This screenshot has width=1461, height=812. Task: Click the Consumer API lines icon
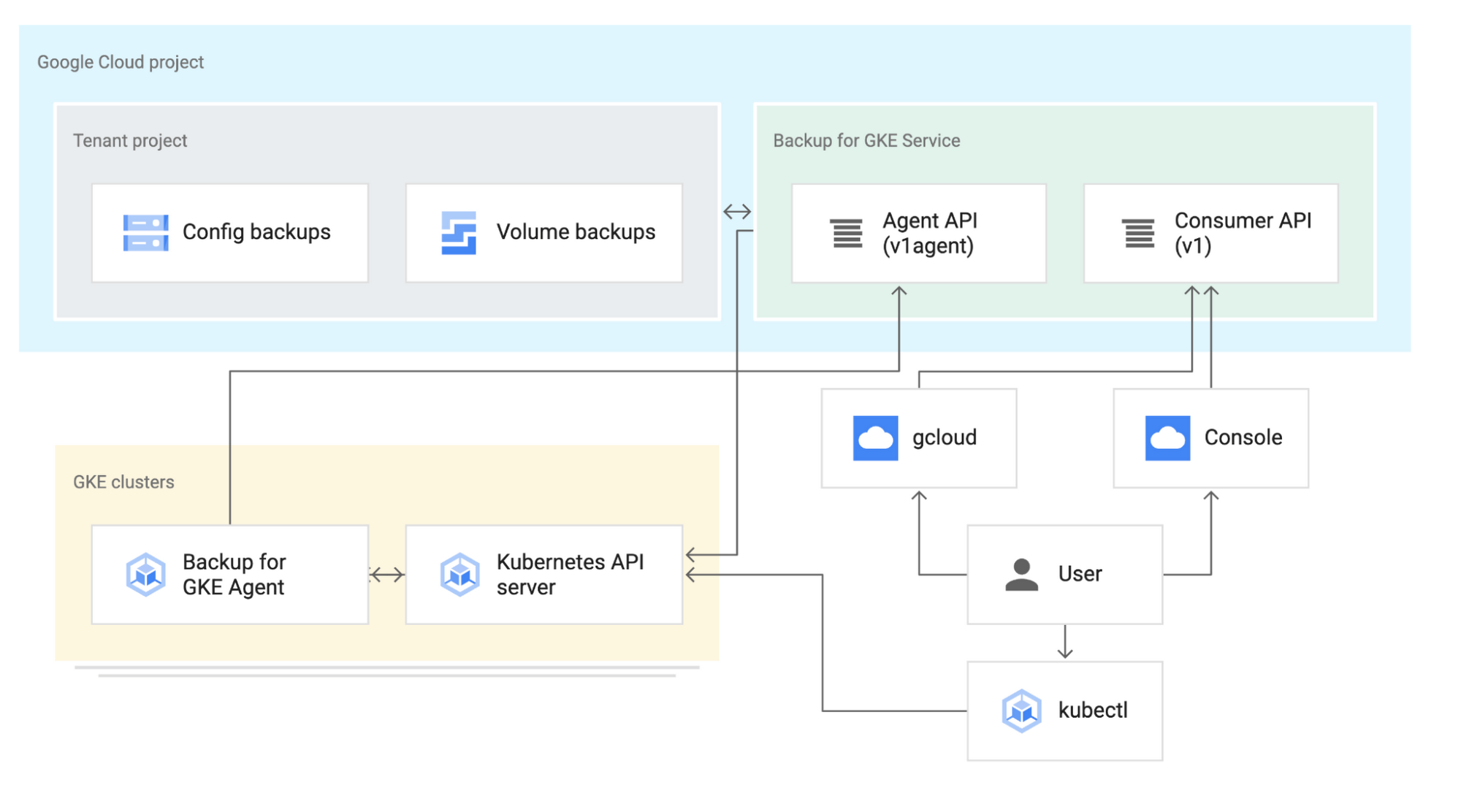(x=1138, y=234)
